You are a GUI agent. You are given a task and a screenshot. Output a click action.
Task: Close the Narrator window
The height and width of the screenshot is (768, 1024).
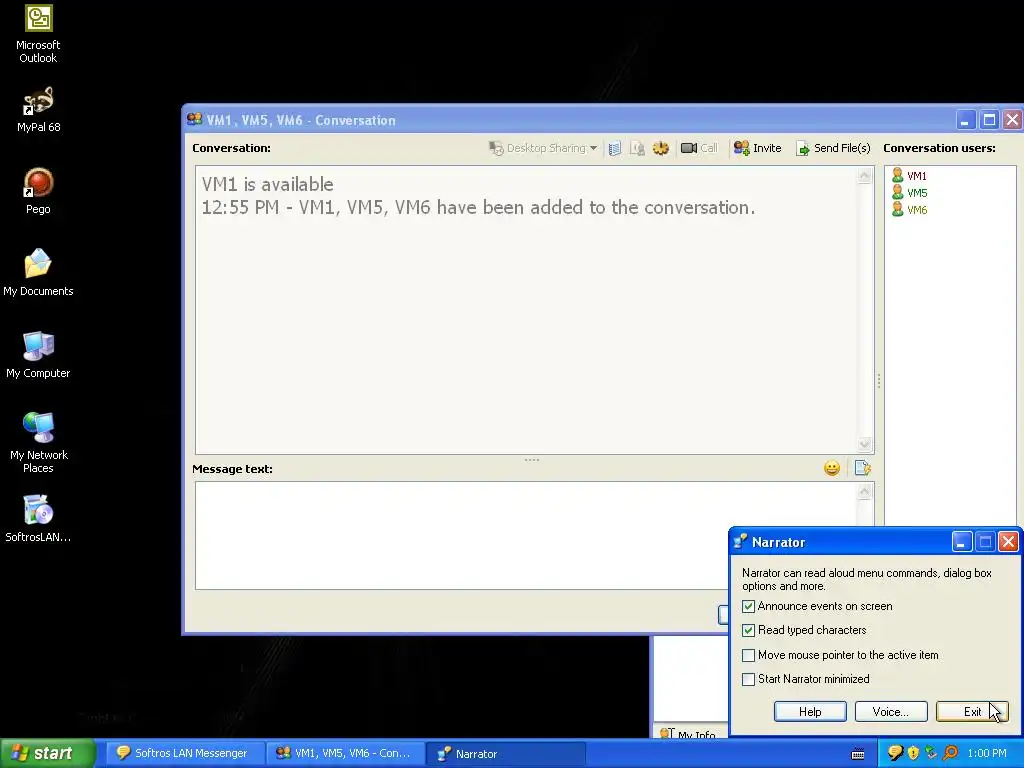point(1008,541)
